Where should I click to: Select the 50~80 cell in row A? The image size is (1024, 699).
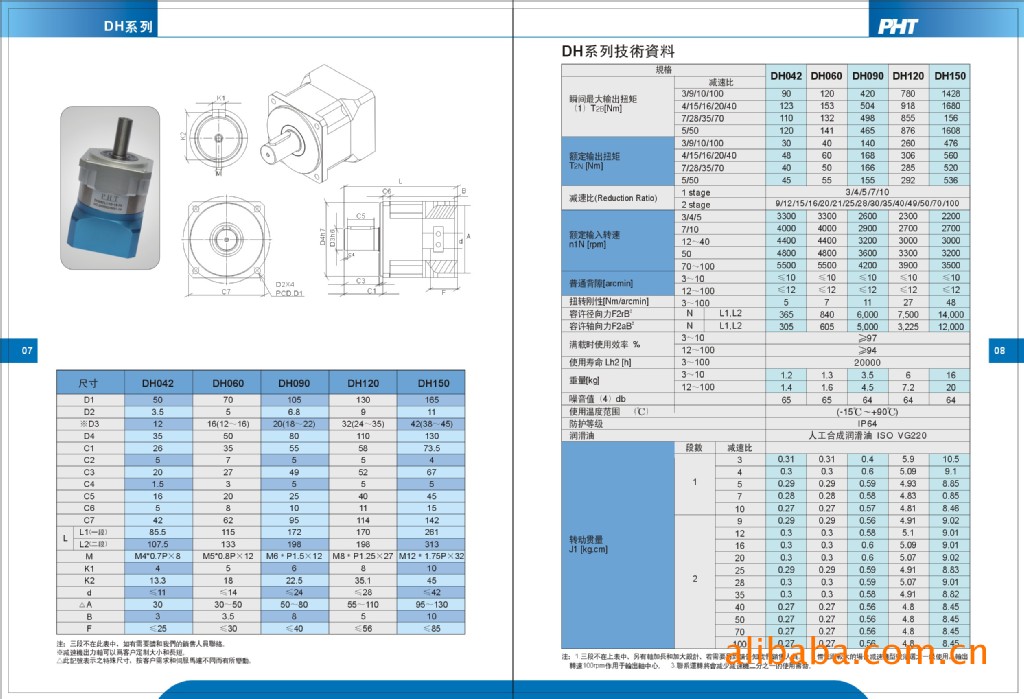pyautogui.click(x=295, y=605)
